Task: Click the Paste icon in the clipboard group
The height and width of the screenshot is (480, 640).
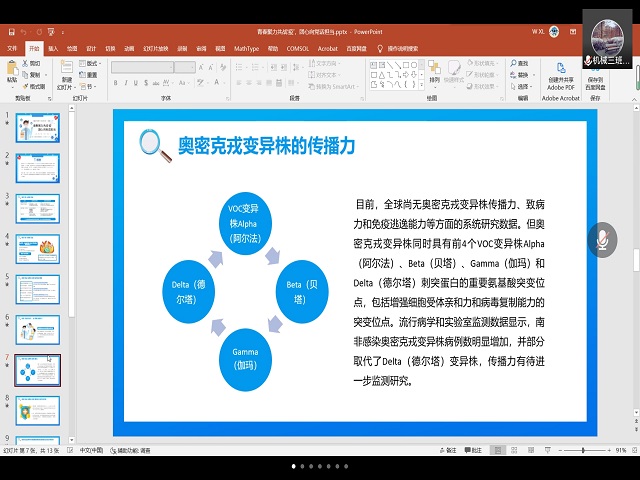Action: tap(12, 73)
